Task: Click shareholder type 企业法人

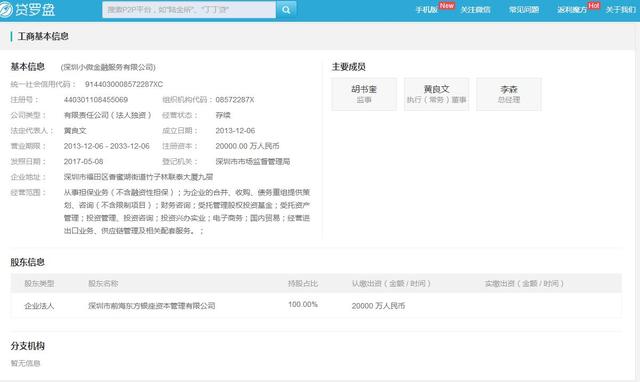Action: pyautogui.click(x=39, y=306)
